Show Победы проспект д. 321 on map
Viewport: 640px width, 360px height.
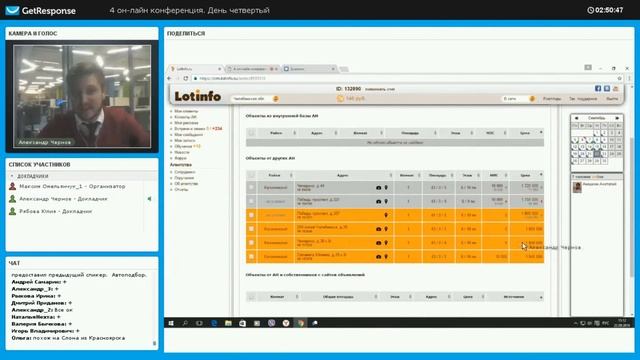pyautogui.click(x=386, y=201)
